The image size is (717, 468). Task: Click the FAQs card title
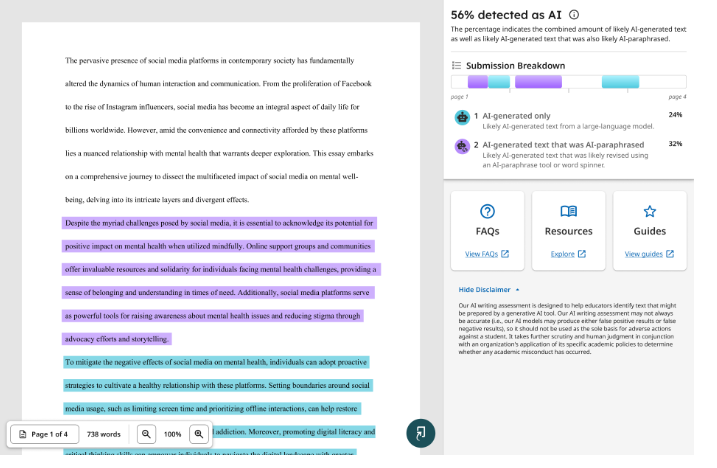click(487, 231)
